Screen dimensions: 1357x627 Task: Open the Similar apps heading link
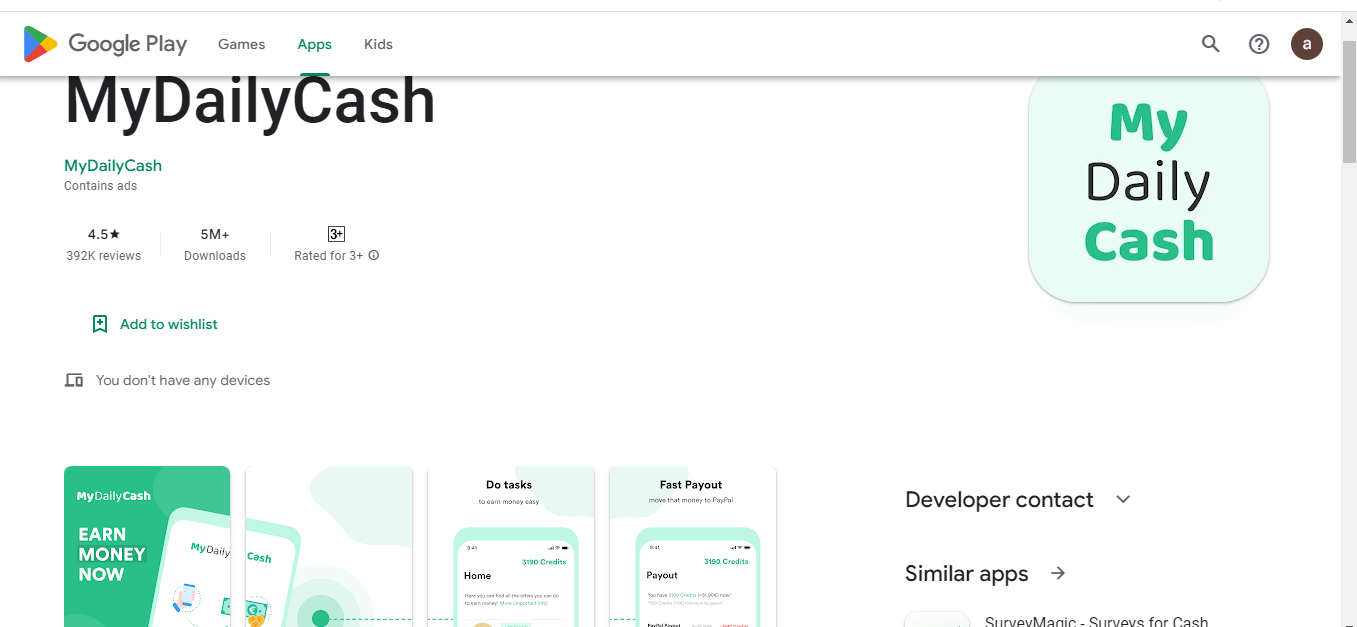[x=966, y=573]
